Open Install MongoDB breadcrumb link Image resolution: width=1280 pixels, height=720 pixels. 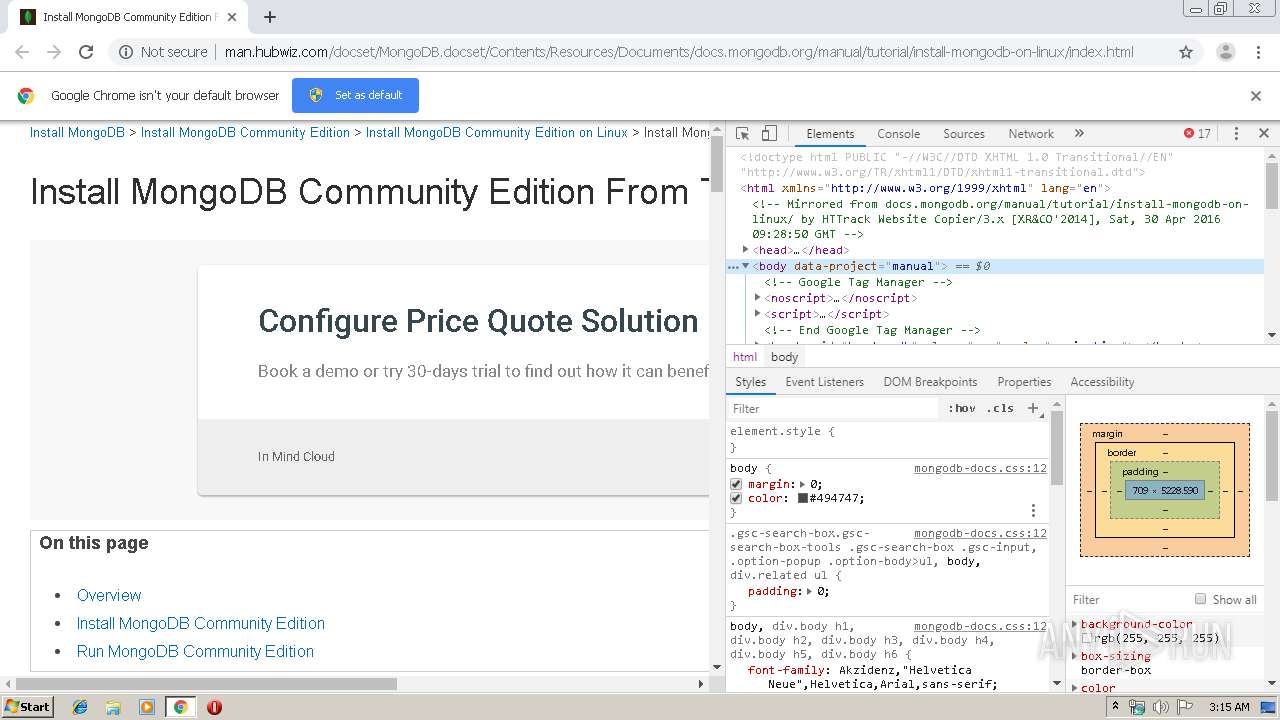point(77,132)
